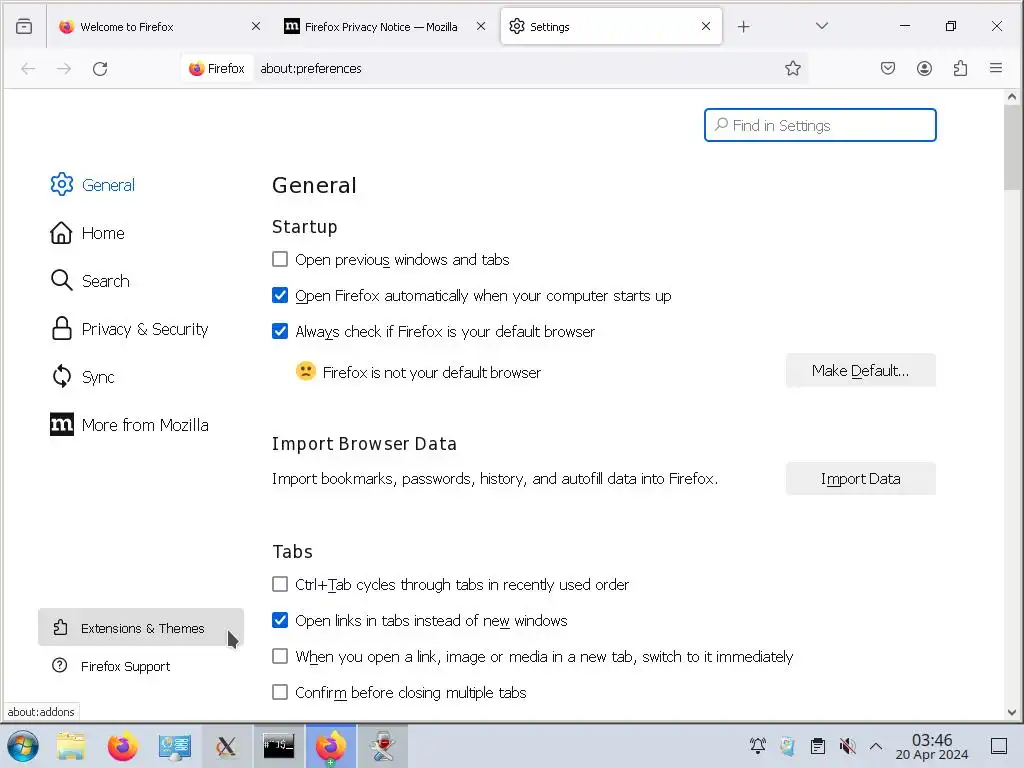Image resolution: width=1024 pixels, height=768 pixels.
Task: Switch to Welcome to Firefox tab
Action: (159, 27)
